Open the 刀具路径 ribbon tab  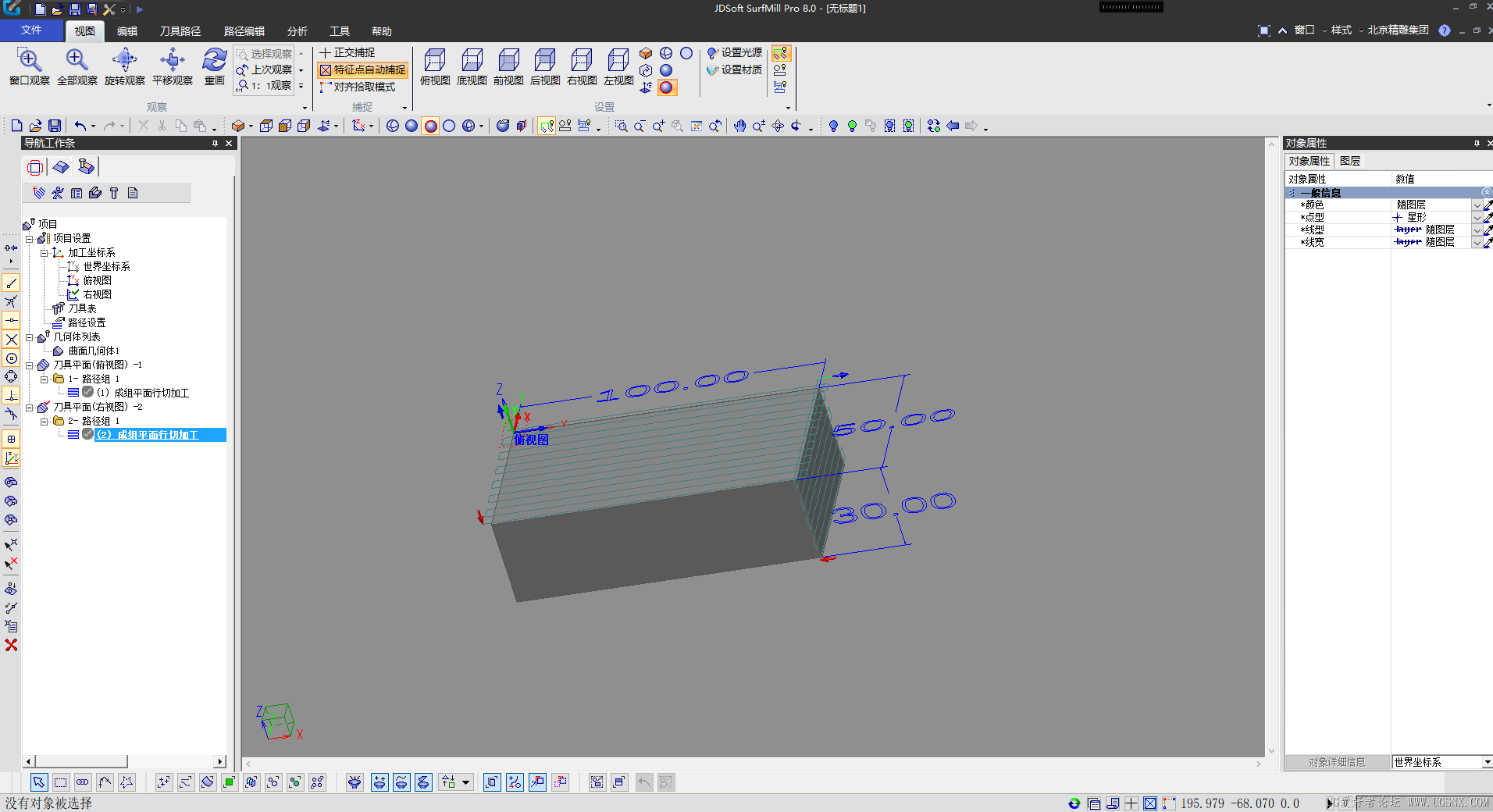pyautogui.click(x=180, y=31)
